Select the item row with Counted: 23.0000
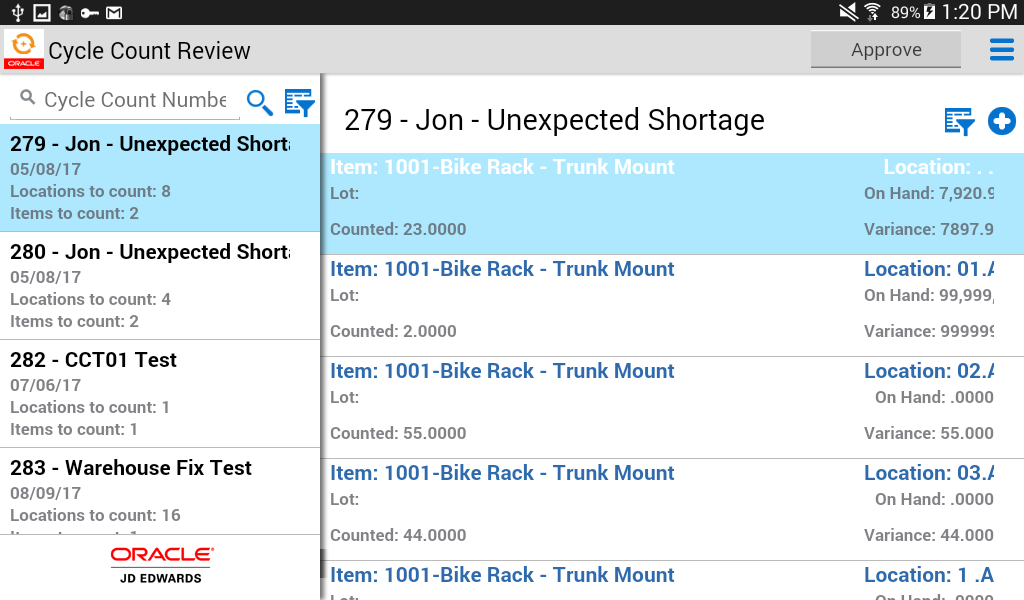 [x=673, y=204]
